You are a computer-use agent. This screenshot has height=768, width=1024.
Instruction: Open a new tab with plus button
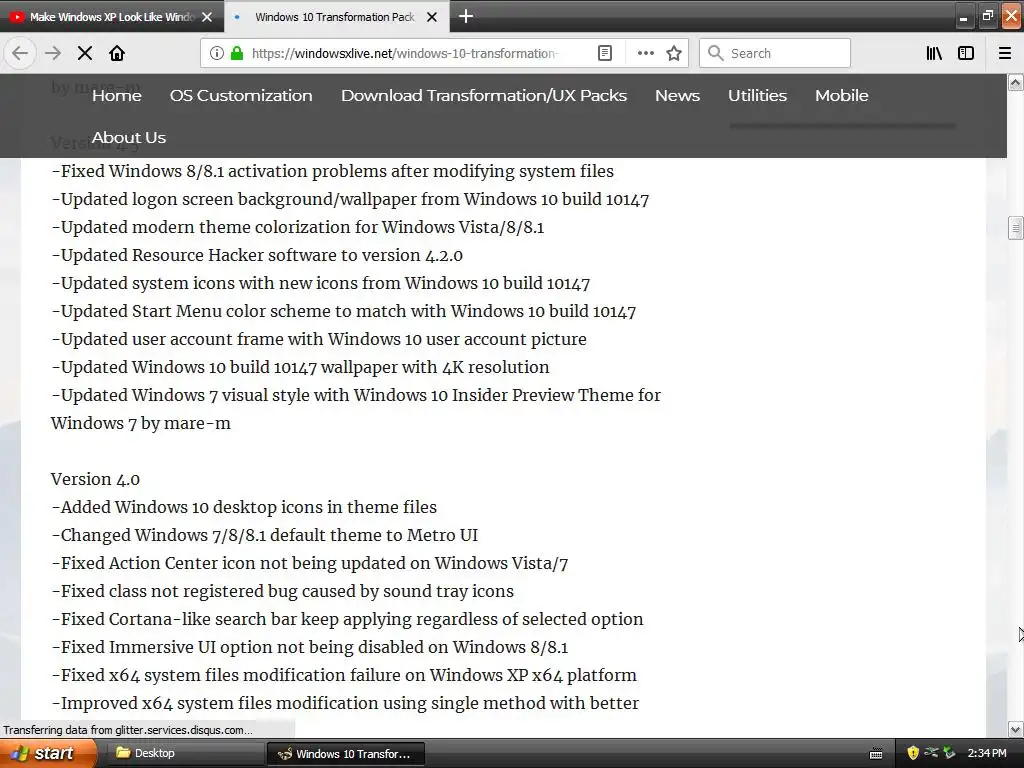pos(466,16)
